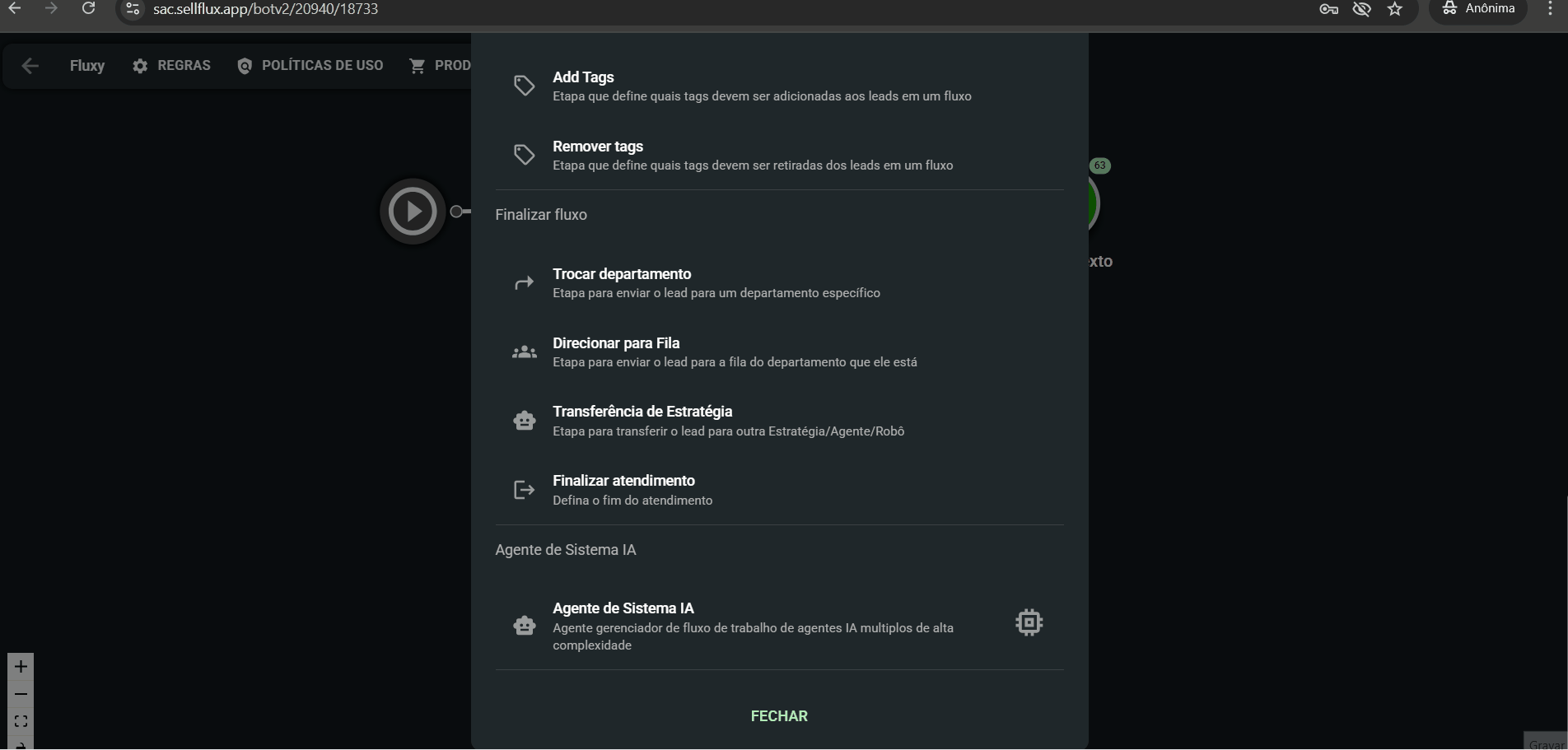Click the chip icon beside Agente de Sistema IA
This screenshot has width=1568, height=750.
pyautogui.click(x=1029, y=622)
